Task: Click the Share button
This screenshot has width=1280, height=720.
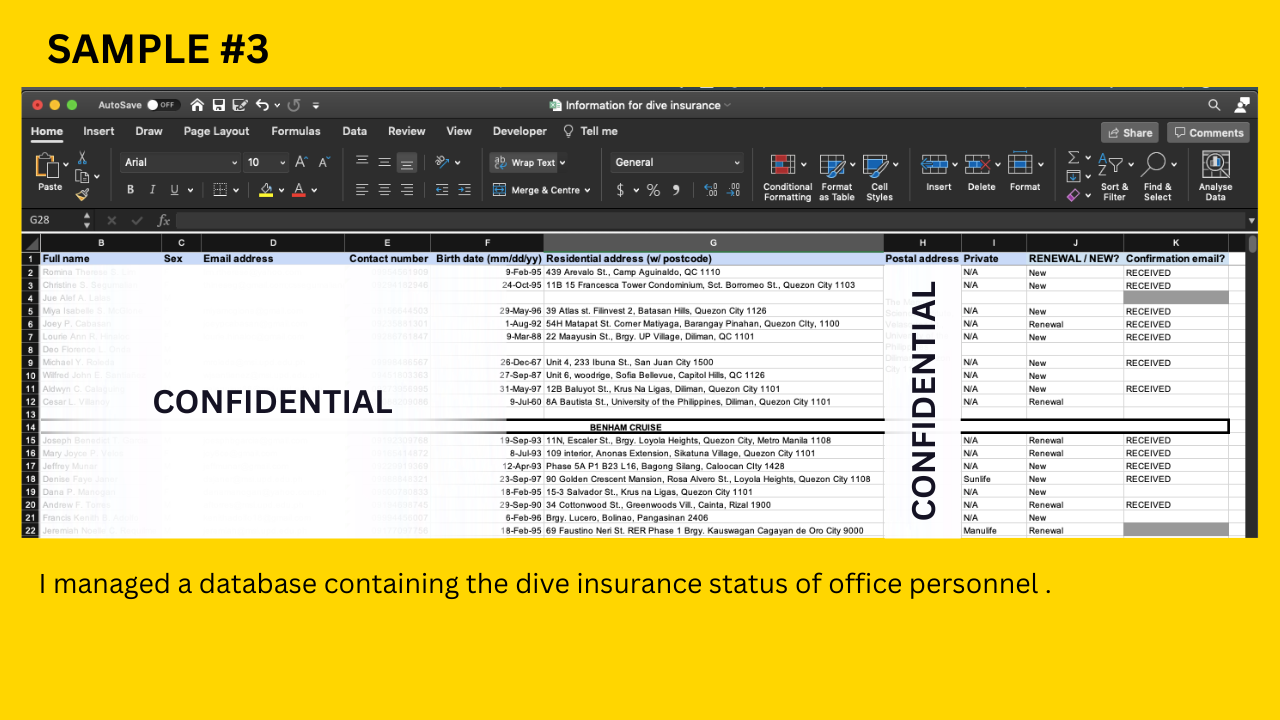Action: click(x=1130, y=132)
